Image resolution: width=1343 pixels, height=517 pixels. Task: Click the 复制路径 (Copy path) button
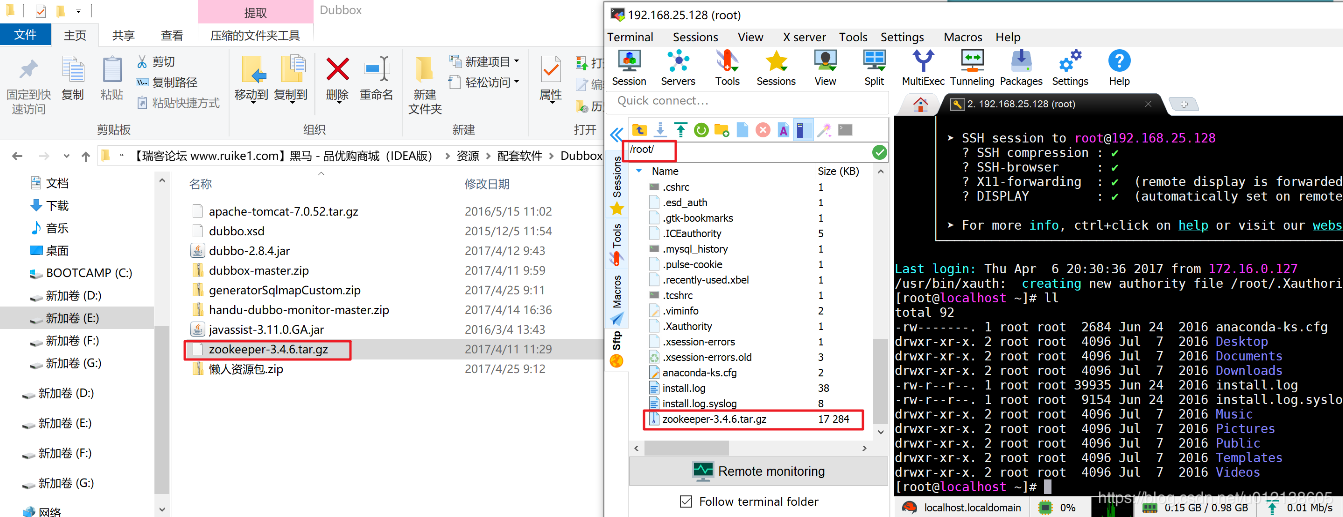tap(166, 82)
